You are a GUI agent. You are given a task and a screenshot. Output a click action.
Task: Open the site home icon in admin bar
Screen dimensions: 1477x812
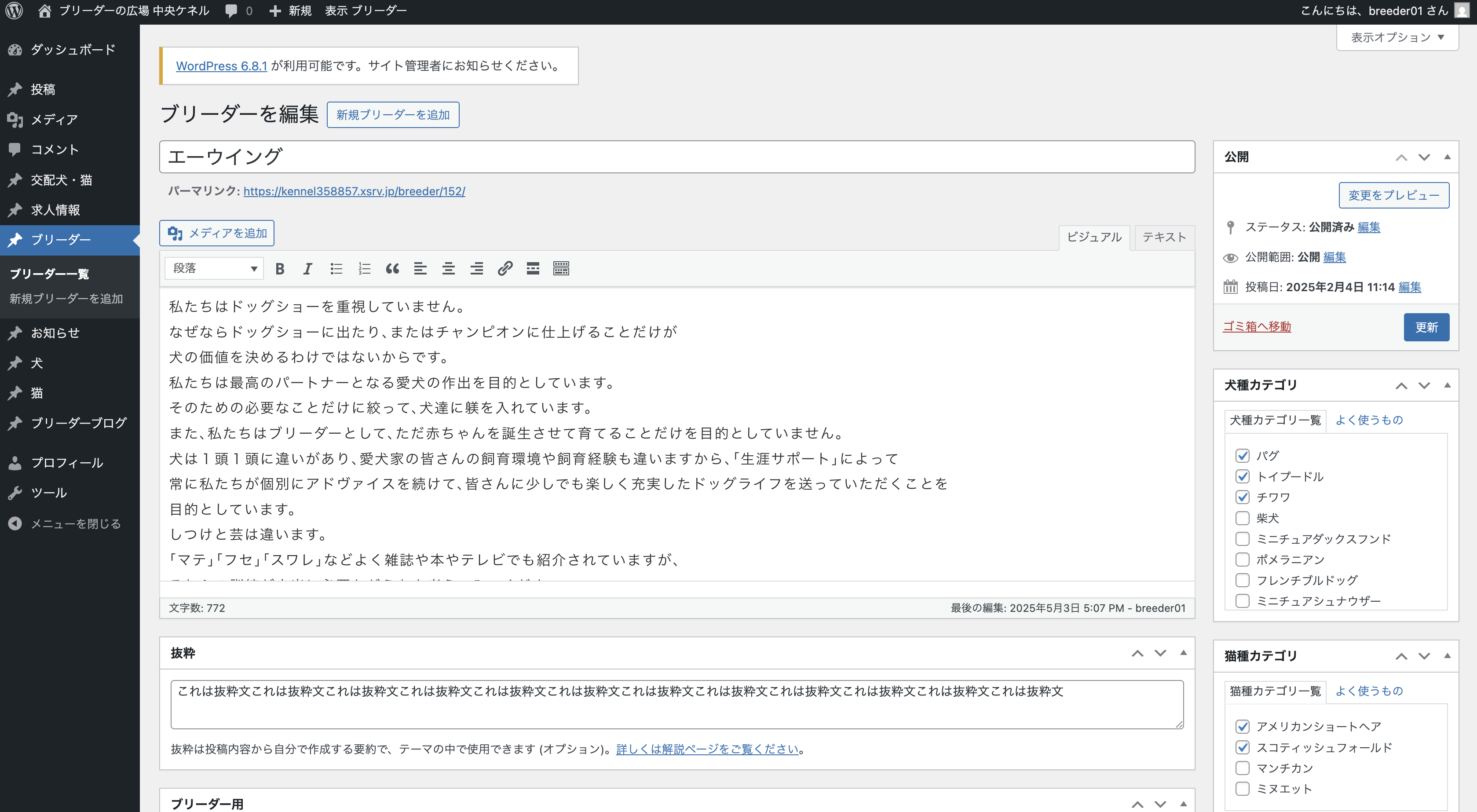(44, 11)
